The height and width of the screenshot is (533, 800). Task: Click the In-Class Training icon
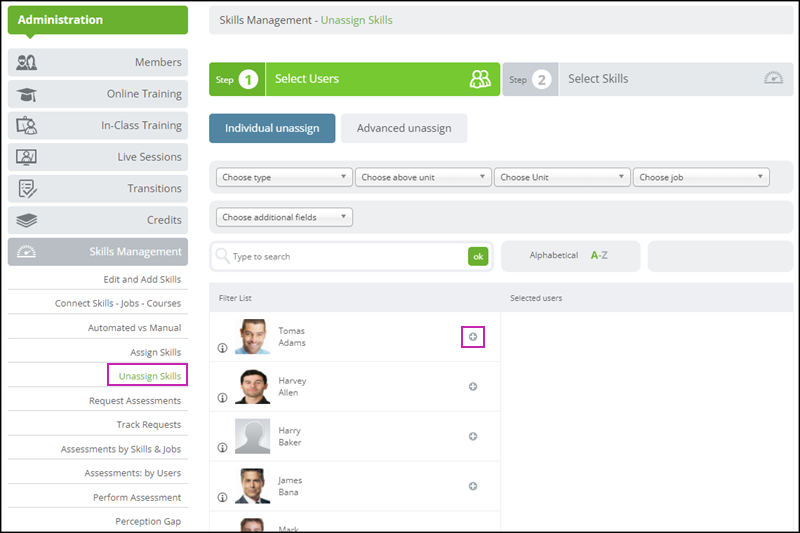click(x=27, y=125)
